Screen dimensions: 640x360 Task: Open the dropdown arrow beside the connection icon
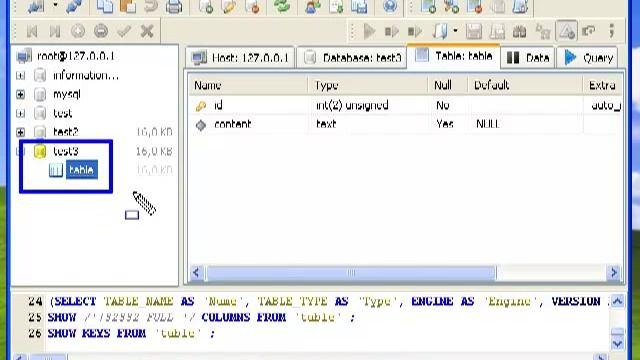click(55, 6)
